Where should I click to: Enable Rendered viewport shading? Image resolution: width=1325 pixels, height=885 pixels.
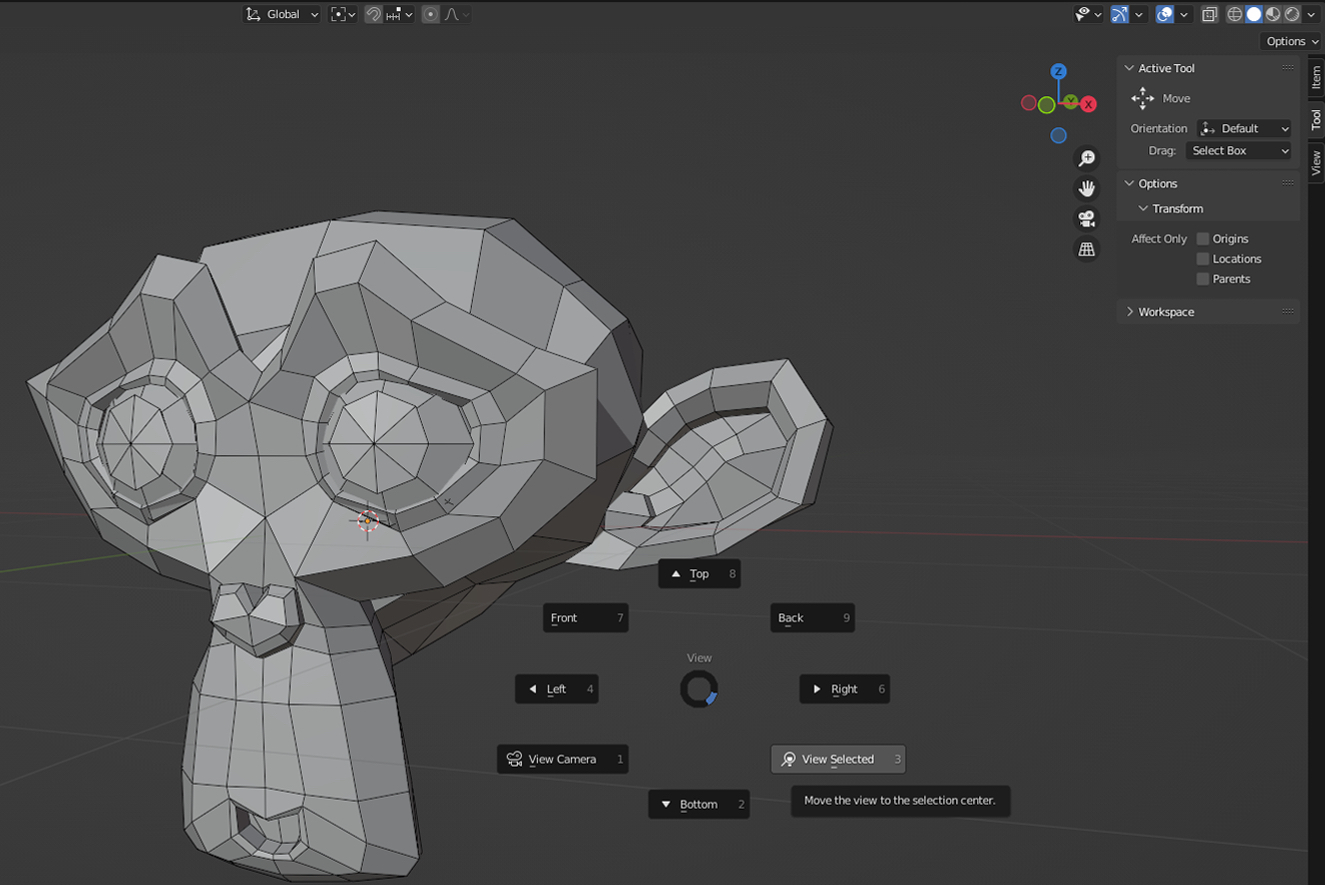click(1291, 14)
